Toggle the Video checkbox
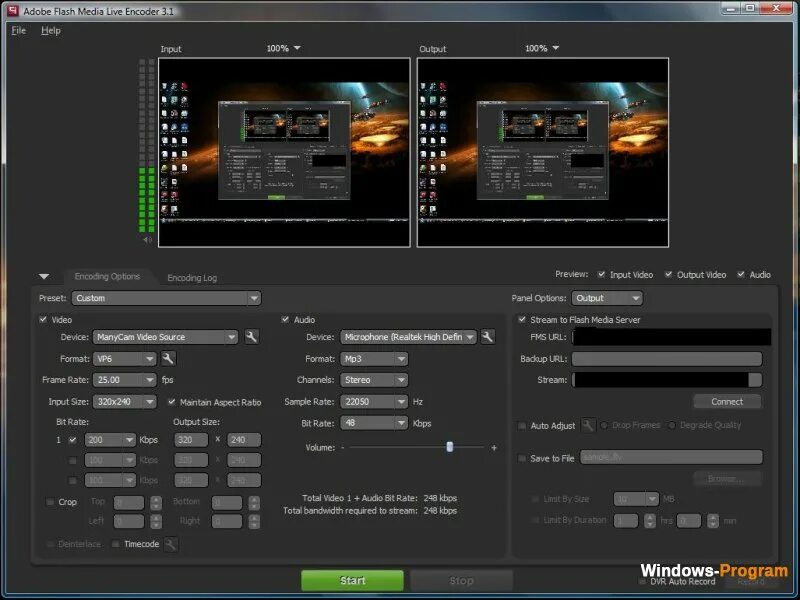The image size is (800, 600). [43, 319]
